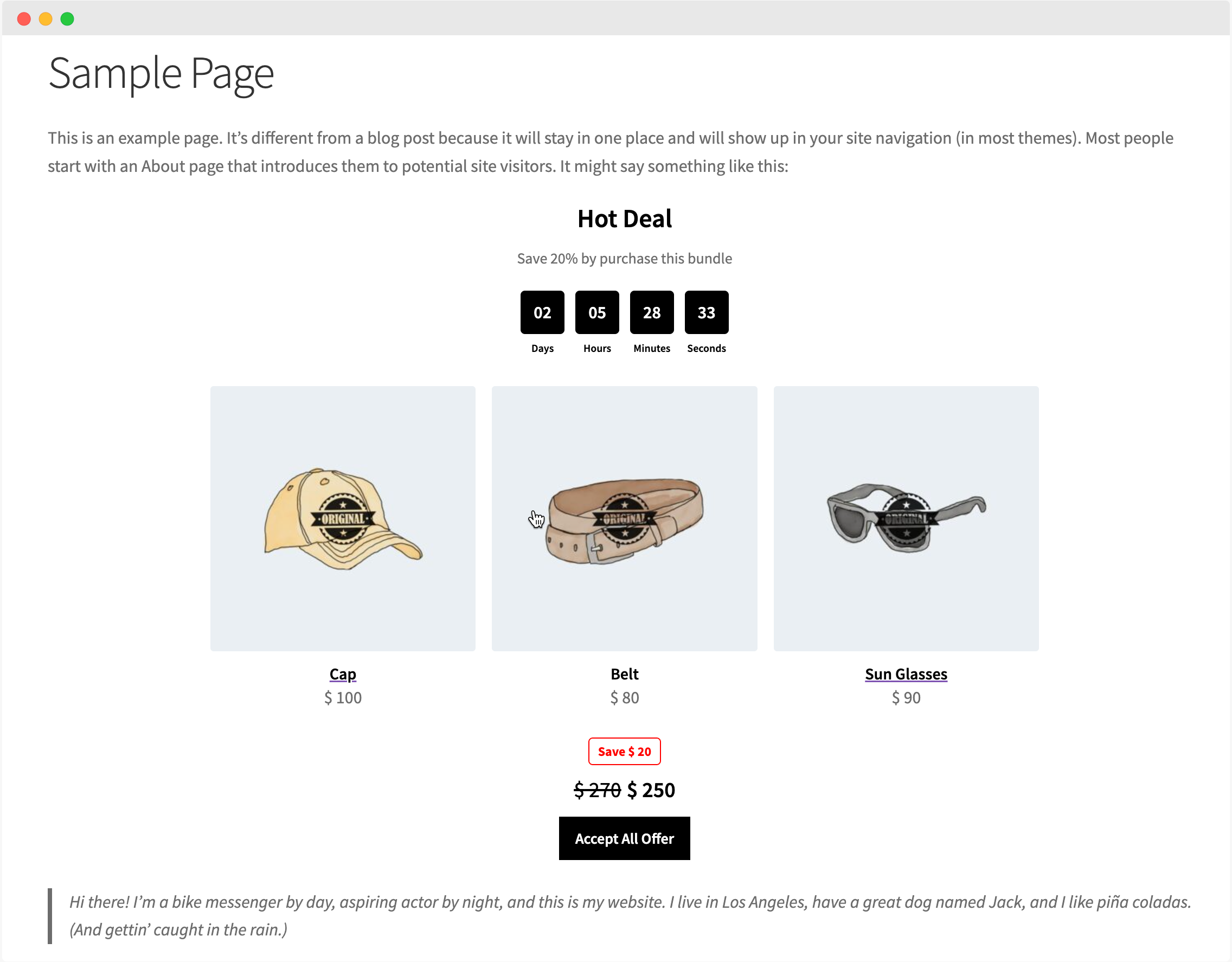Click the Seconds countdown box

click(x=706, y=312)
